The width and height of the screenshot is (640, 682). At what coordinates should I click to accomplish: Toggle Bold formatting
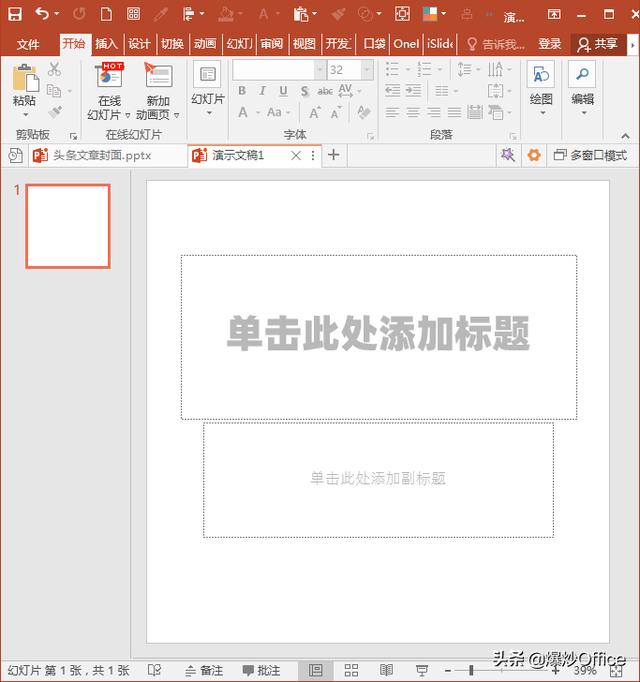pos(242,91)
